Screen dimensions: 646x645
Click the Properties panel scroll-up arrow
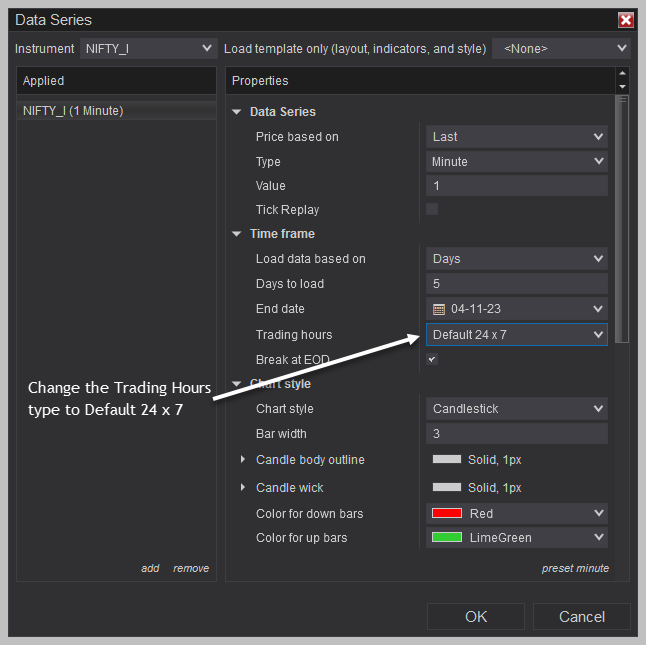pos(623,73)
